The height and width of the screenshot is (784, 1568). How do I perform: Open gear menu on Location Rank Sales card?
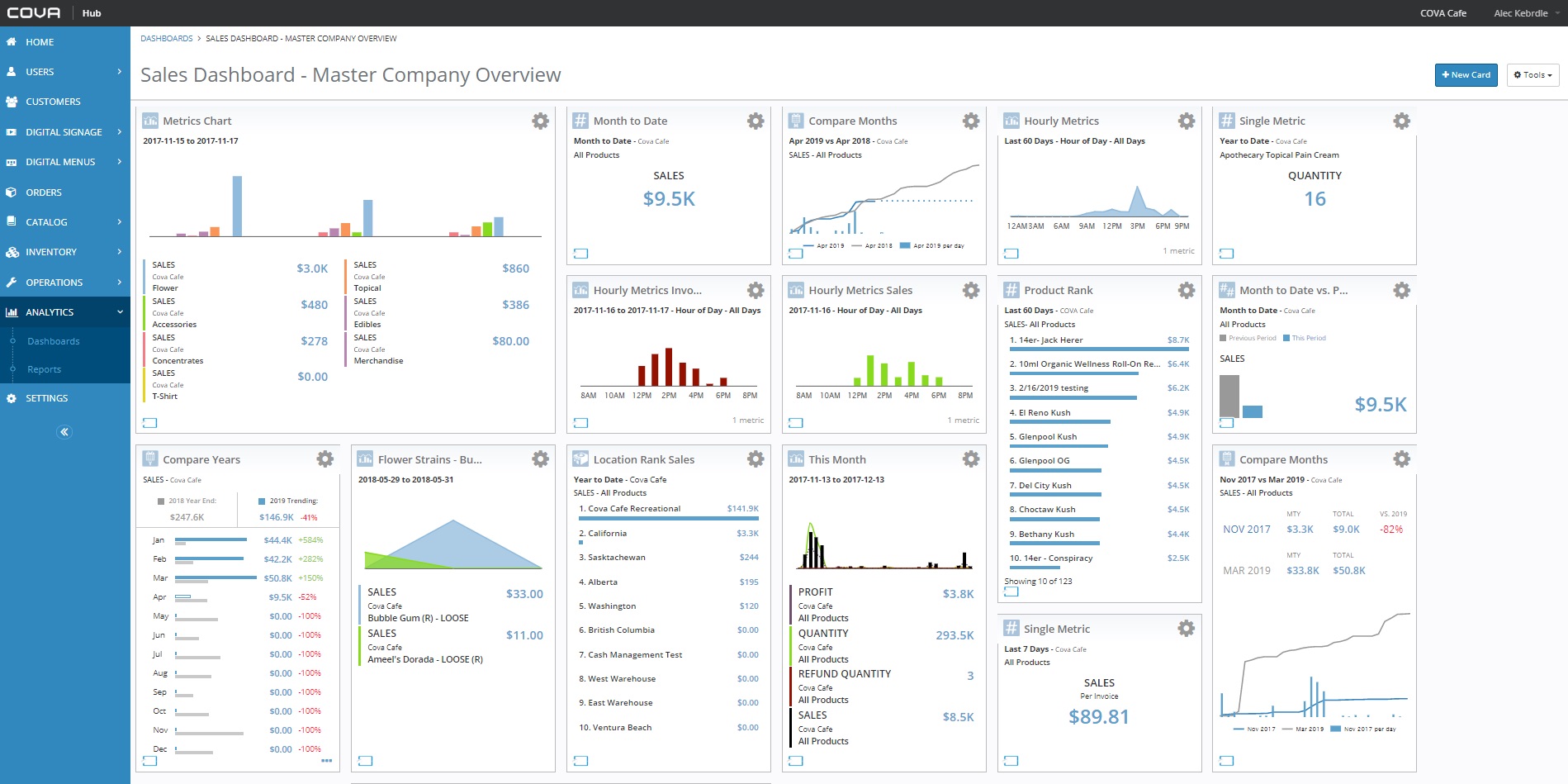coord(755,459)
